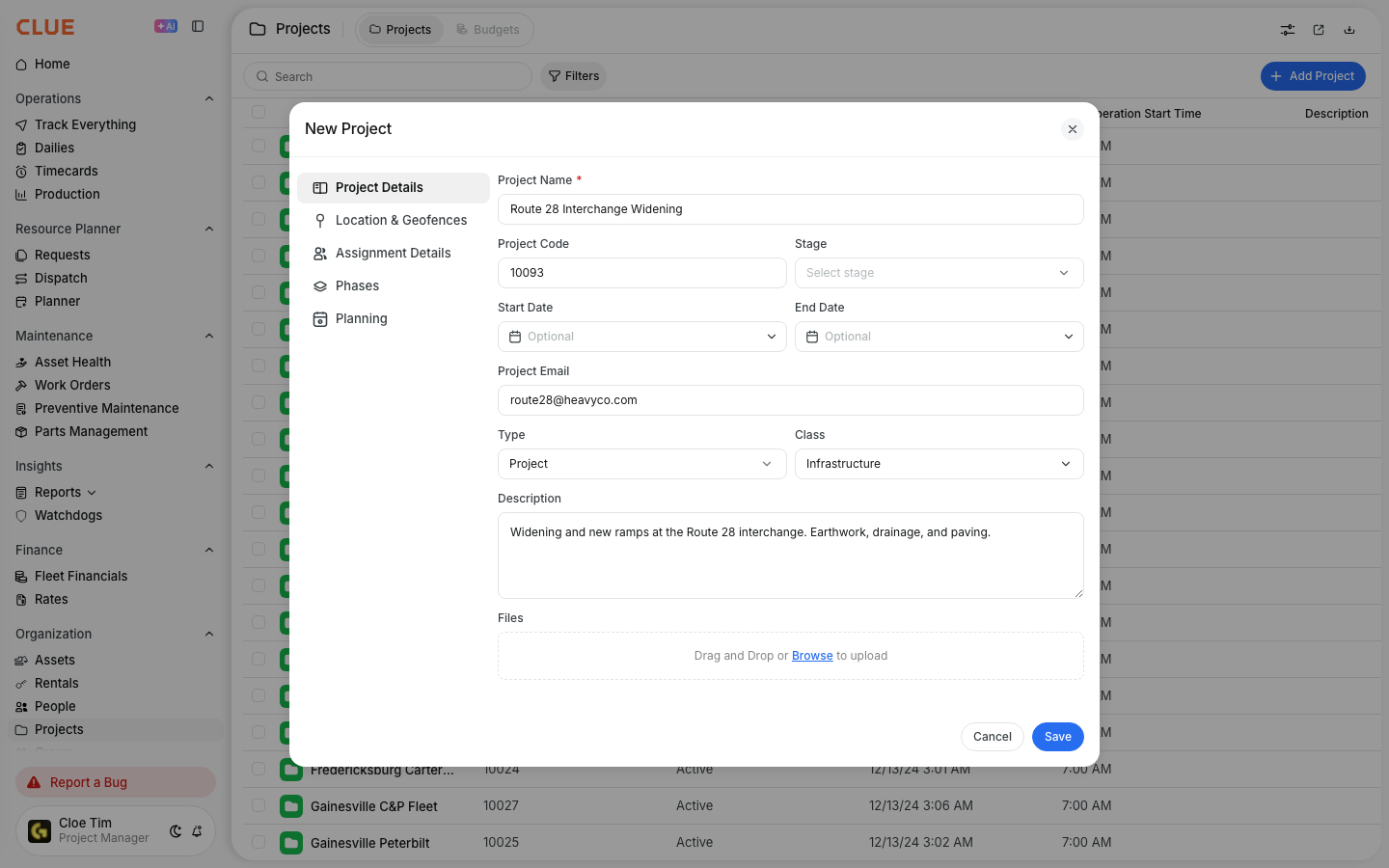
Task: Toggle dark mode moon icon
Action: [x=176, y=830]
